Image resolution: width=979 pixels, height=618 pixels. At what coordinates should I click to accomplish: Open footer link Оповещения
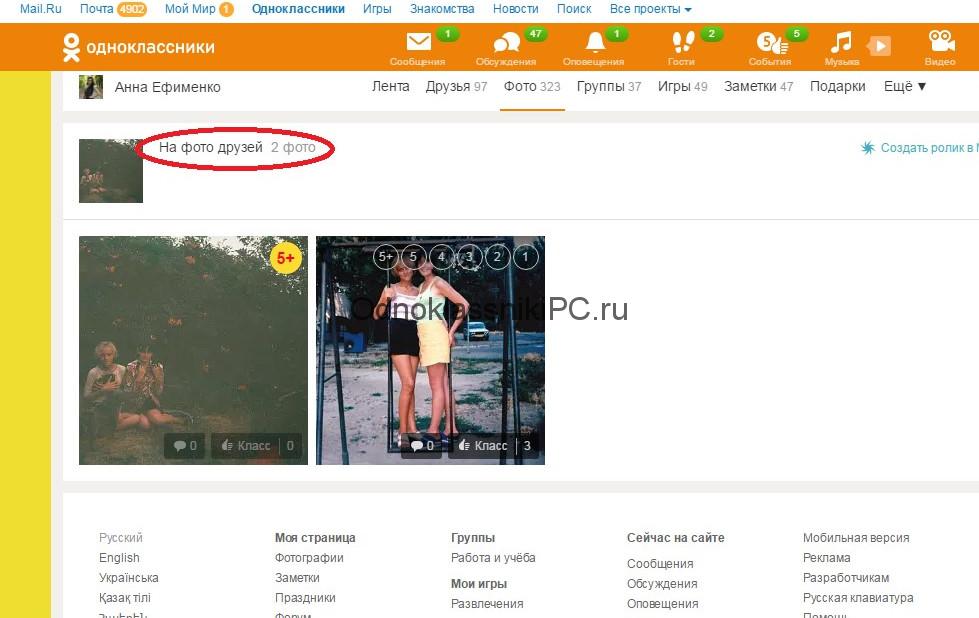(x=662, y=604)
